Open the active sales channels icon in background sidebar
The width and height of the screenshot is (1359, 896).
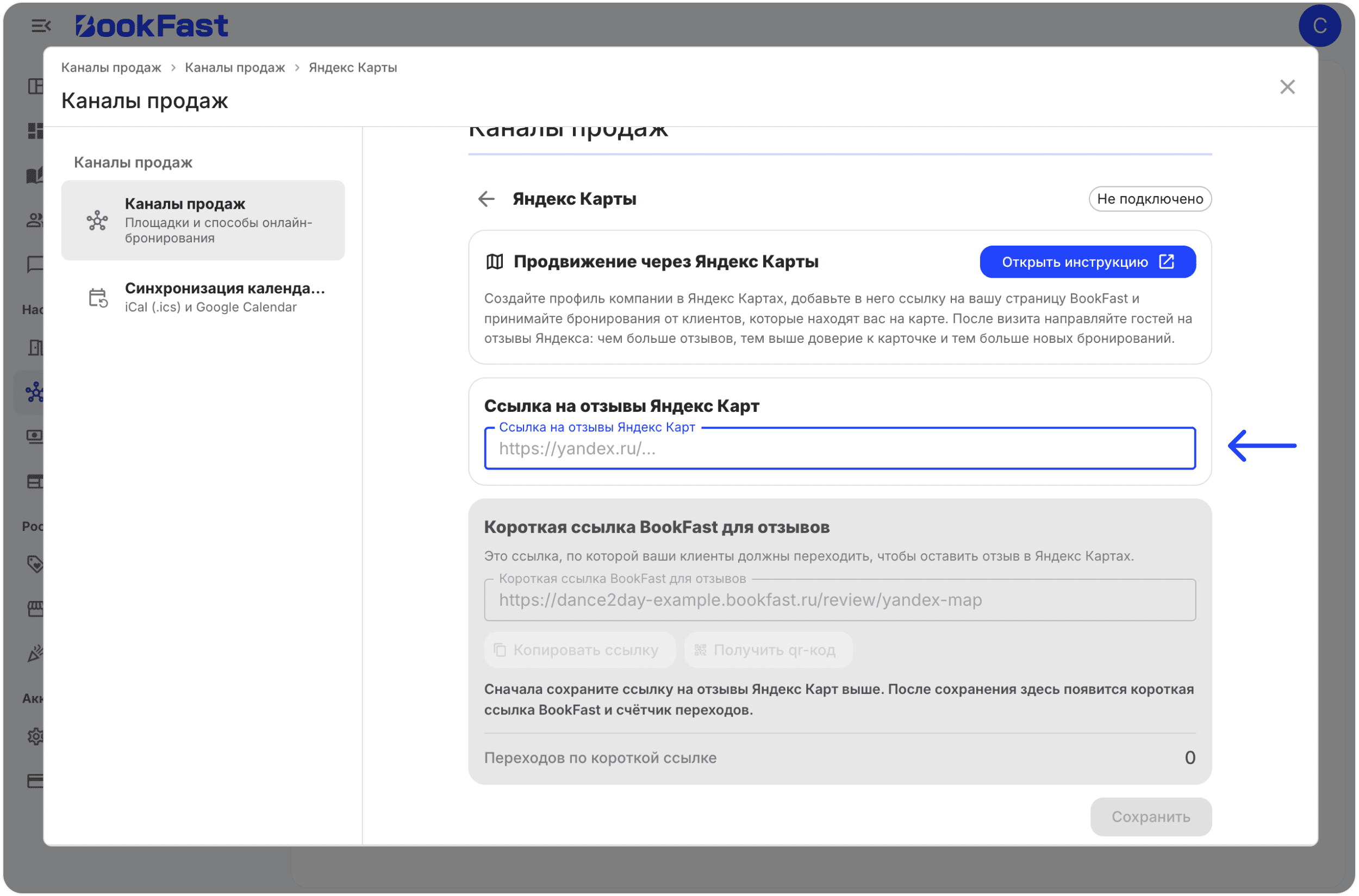tap(34, 392)
